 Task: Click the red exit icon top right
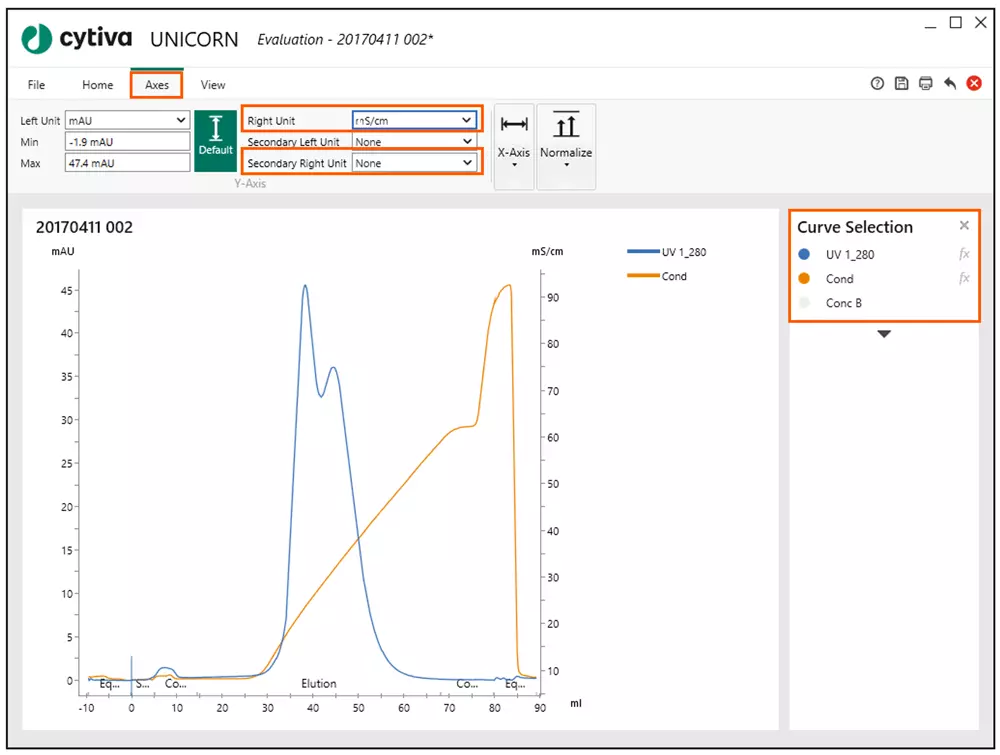point(975,84)
